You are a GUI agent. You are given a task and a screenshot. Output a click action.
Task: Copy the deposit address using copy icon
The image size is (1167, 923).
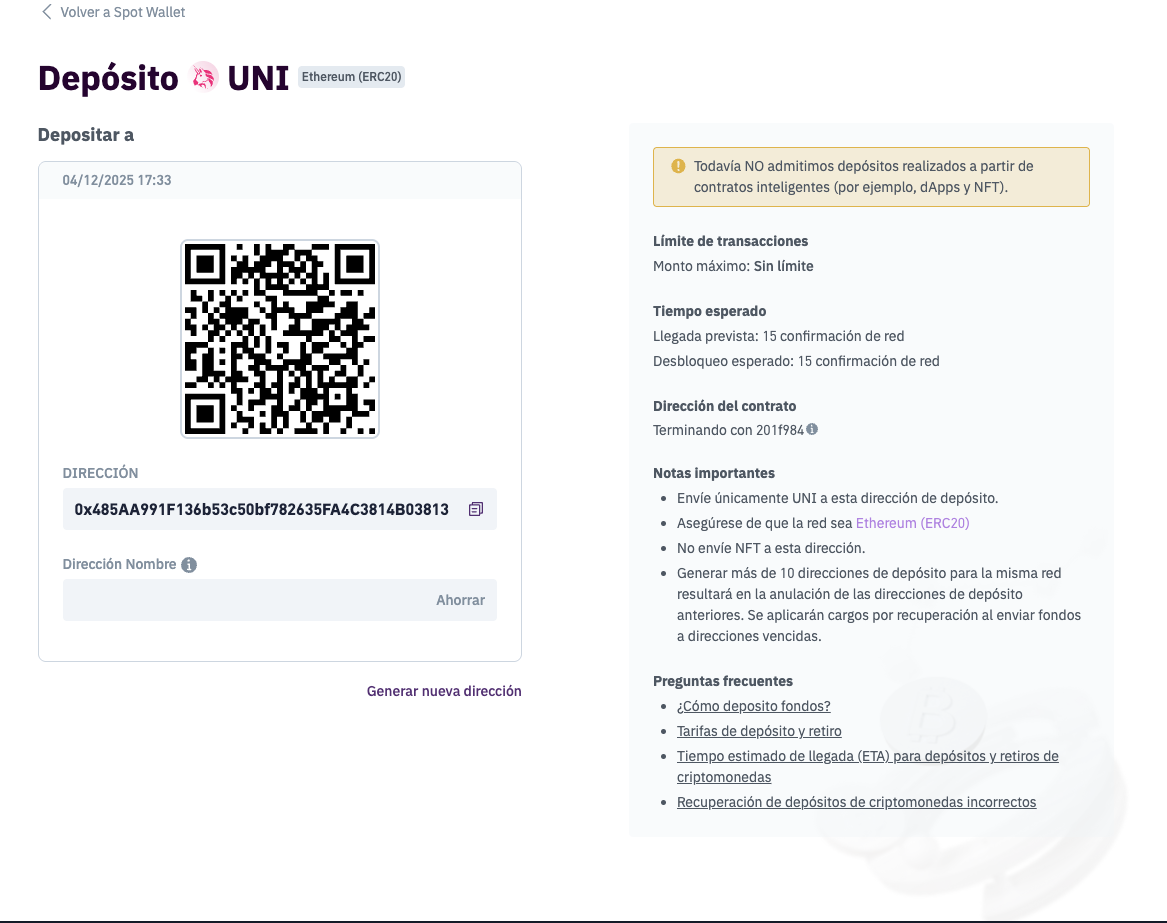pos(475,509)
